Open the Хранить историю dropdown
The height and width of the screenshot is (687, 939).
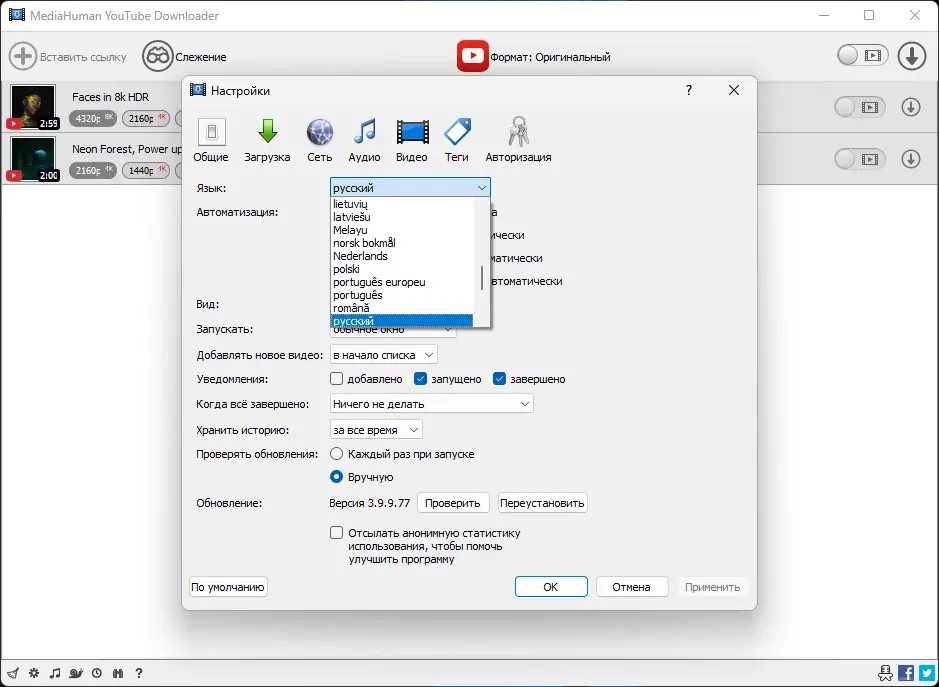pos(376,429)
